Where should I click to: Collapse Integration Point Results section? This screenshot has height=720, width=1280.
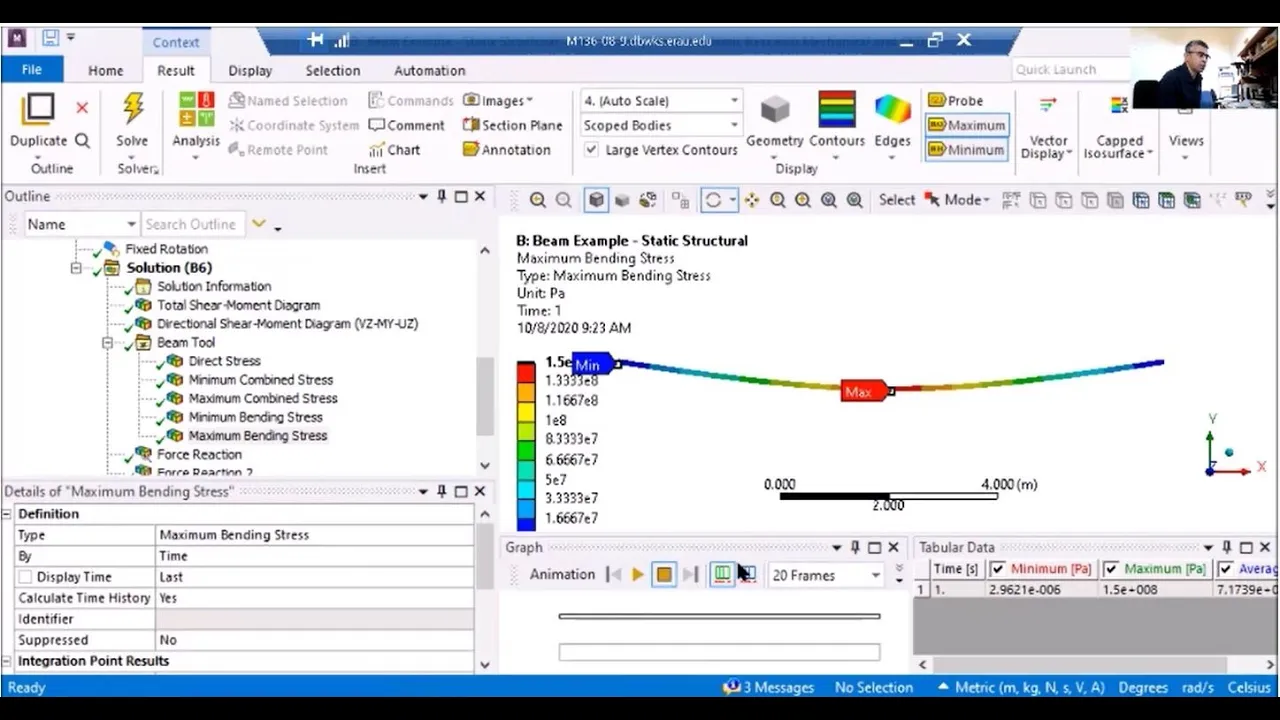[7, 661]
